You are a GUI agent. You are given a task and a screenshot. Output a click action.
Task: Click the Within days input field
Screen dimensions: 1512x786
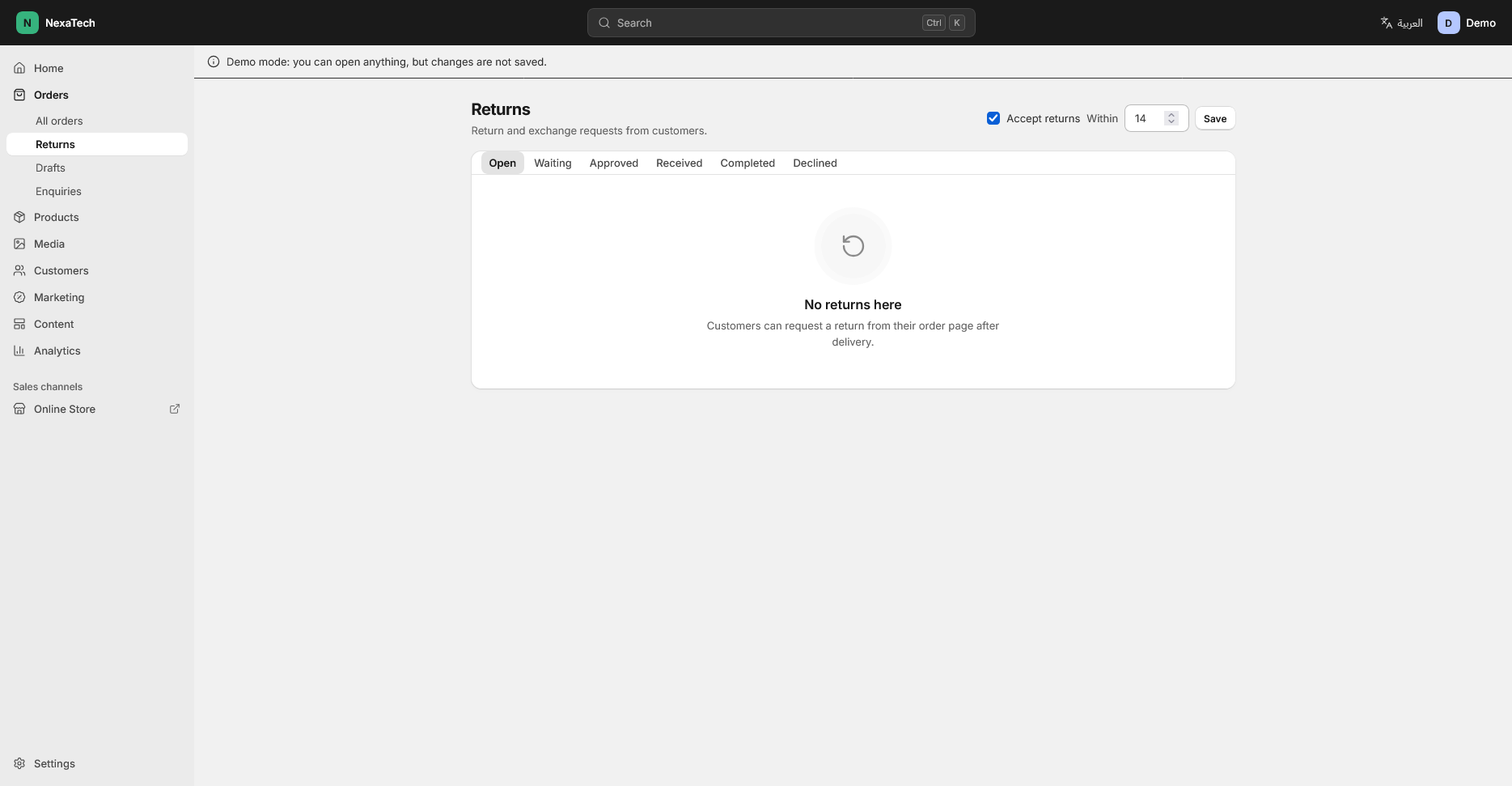click(x=1156, y=118)
